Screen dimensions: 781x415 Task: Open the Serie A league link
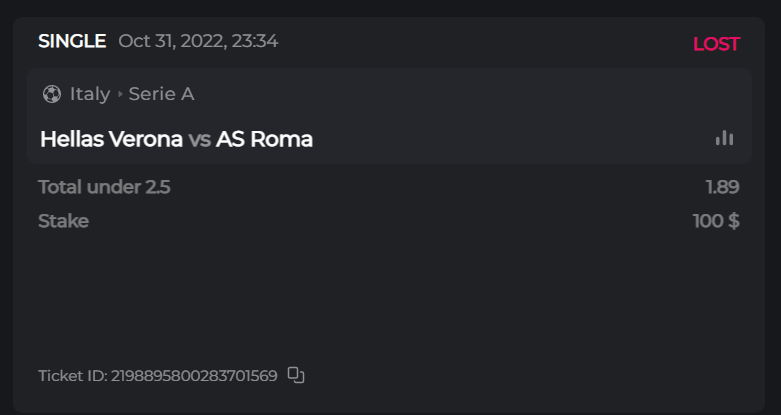(x=161, y=94)
